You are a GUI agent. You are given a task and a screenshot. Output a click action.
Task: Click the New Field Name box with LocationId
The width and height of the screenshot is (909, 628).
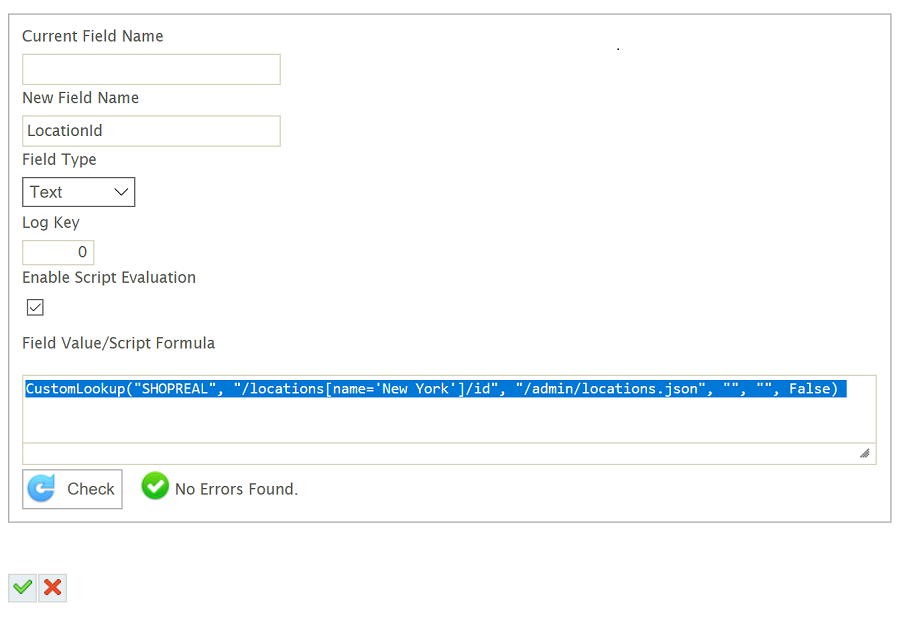pyautogui.click(x=151, y=131)
